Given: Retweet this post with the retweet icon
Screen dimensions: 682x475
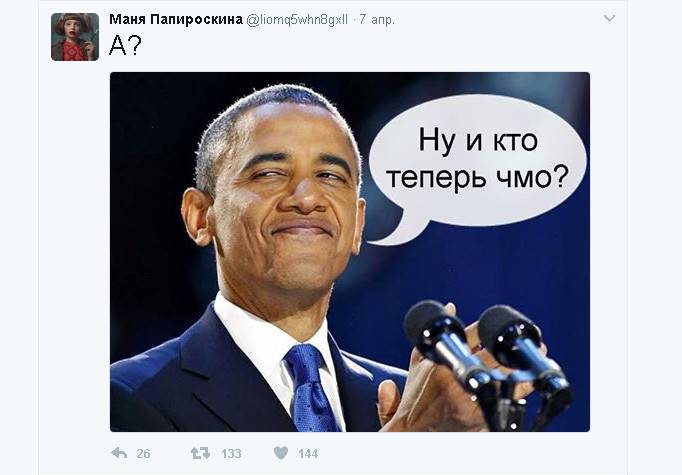Looking at the screenshot, I should click(200, 453).
